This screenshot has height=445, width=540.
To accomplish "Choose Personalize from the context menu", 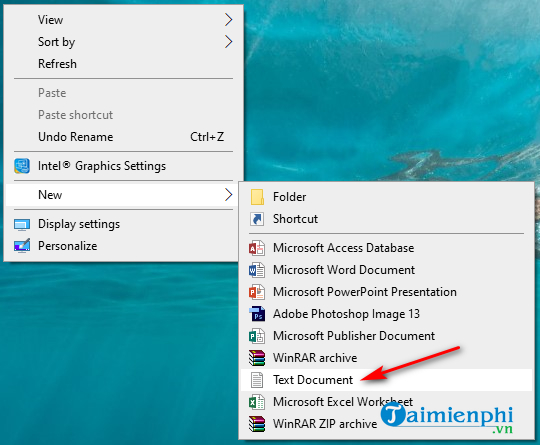I will click(123, 246).
